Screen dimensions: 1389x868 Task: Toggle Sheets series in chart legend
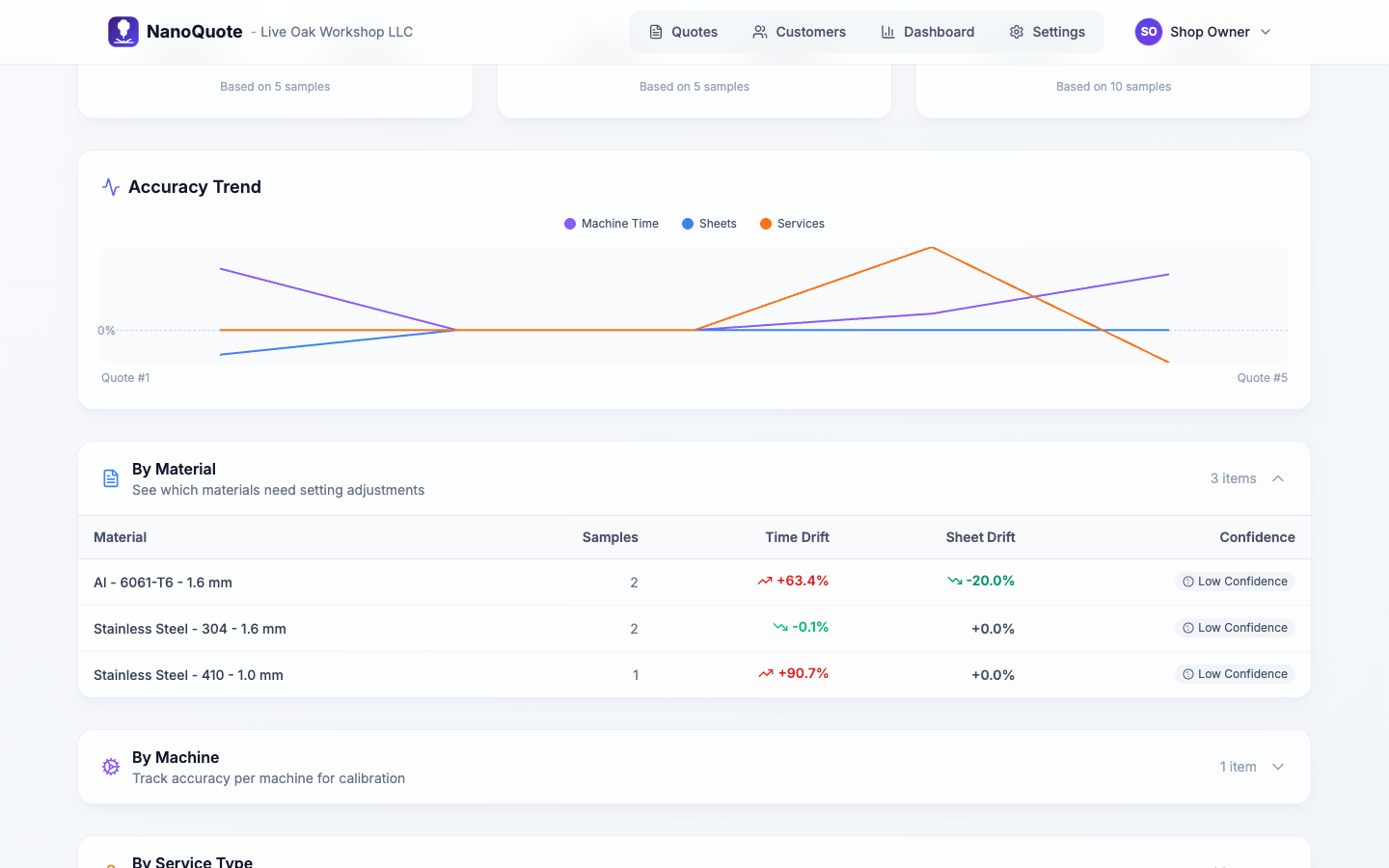click(x=709, y=224)
